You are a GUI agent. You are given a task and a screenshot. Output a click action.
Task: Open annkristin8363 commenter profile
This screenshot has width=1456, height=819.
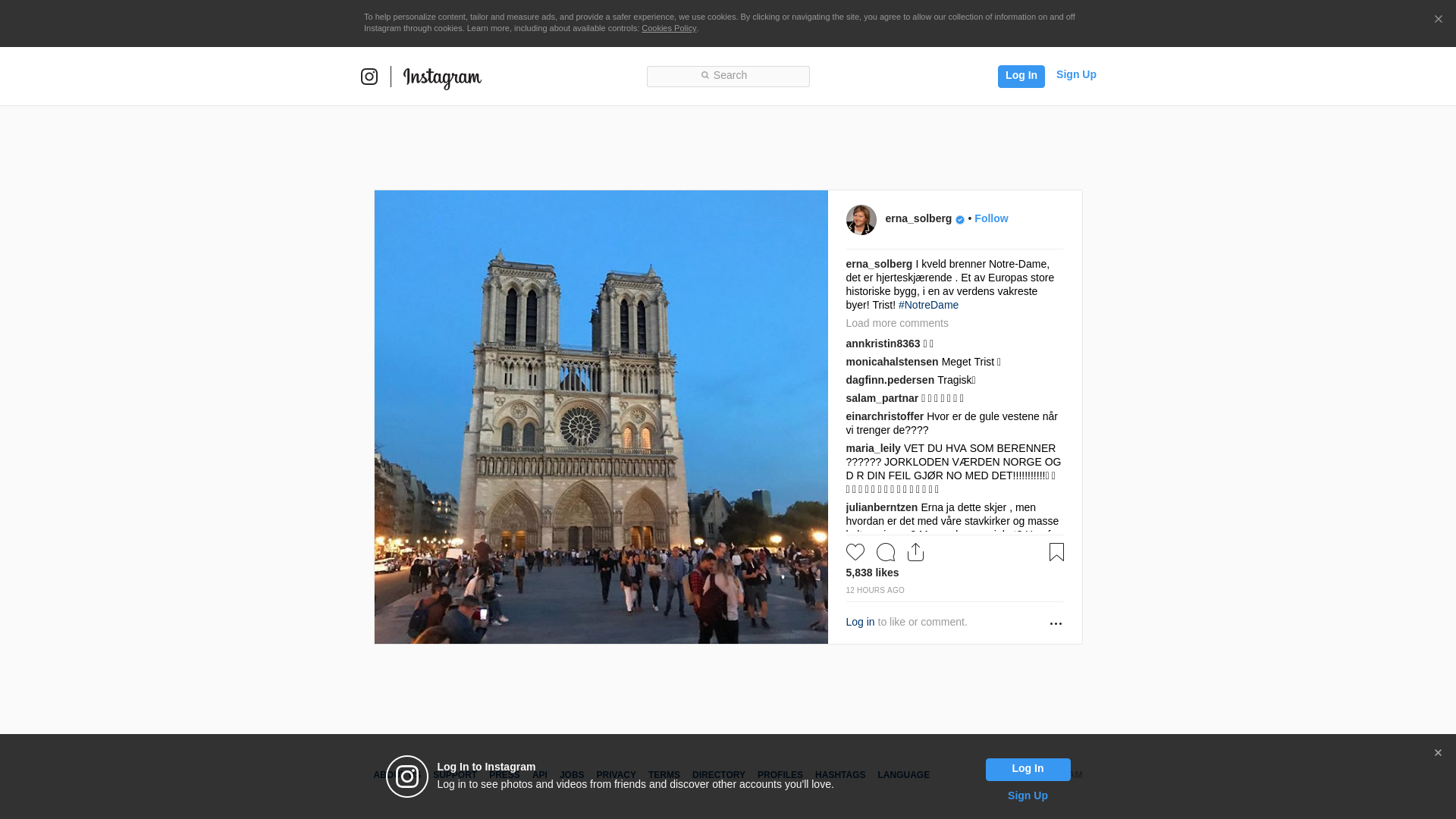coord(883,344)
